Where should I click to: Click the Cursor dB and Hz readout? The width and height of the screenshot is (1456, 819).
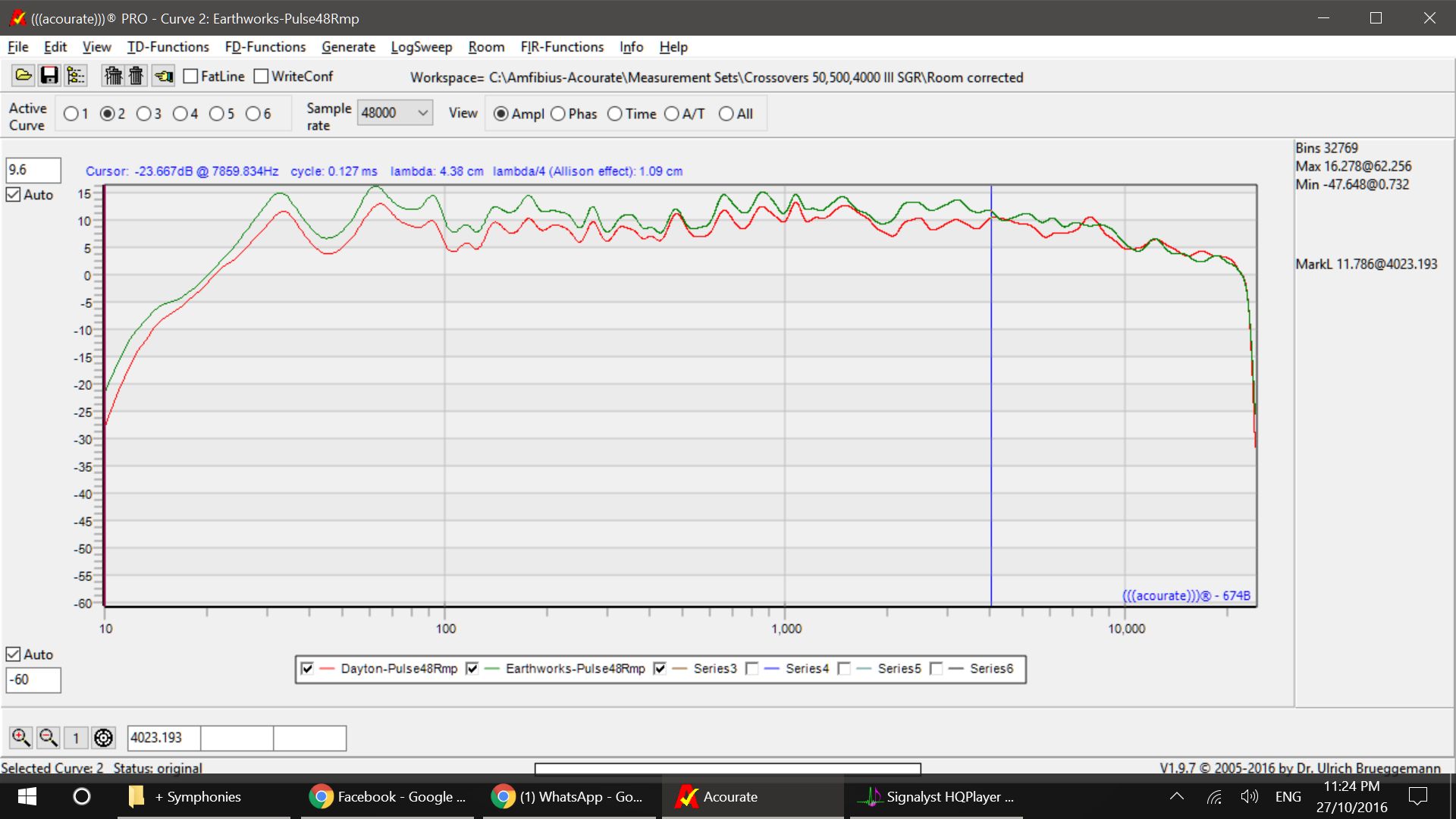(182, 171)
